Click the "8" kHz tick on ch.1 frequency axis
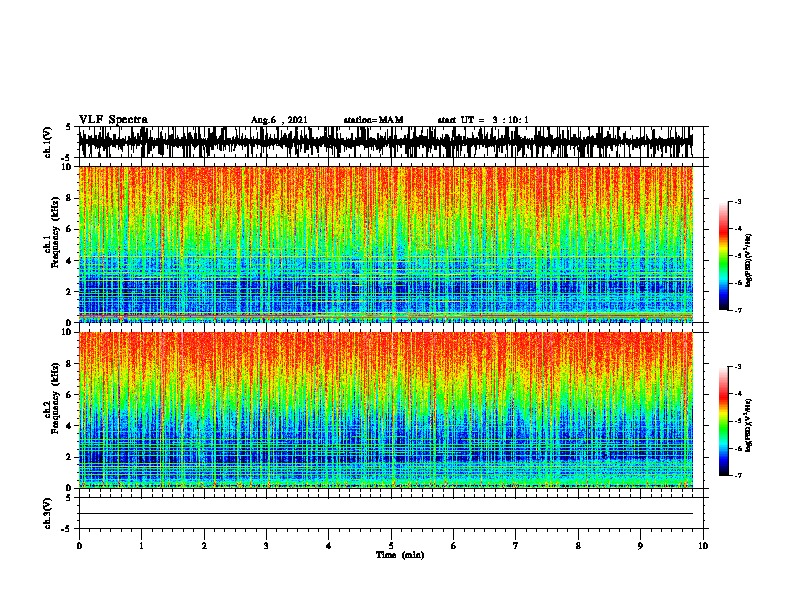 (x=70, y=198)
